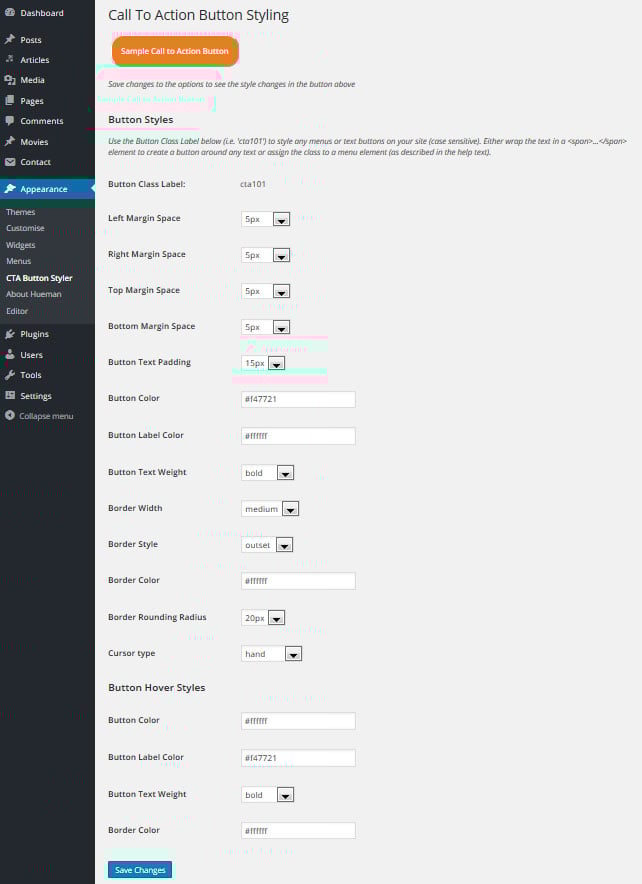Select the Appearance brush icon

(x=12, y=187)
